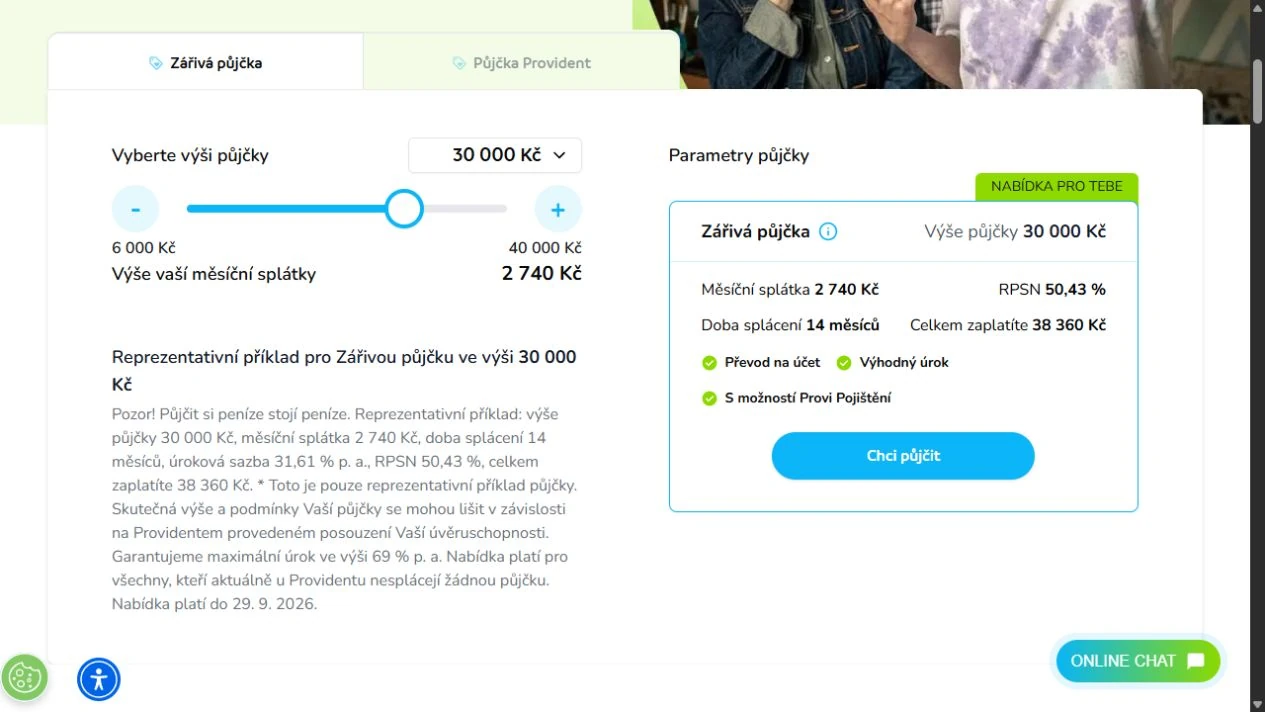
Task: Click green checkmark next to Výhodný úrok
Action: coord(844,363)
